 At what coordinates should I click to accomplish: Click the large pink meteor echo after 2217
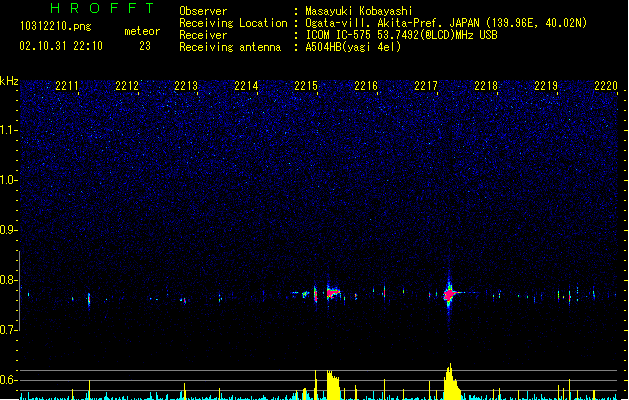point(450,294)
